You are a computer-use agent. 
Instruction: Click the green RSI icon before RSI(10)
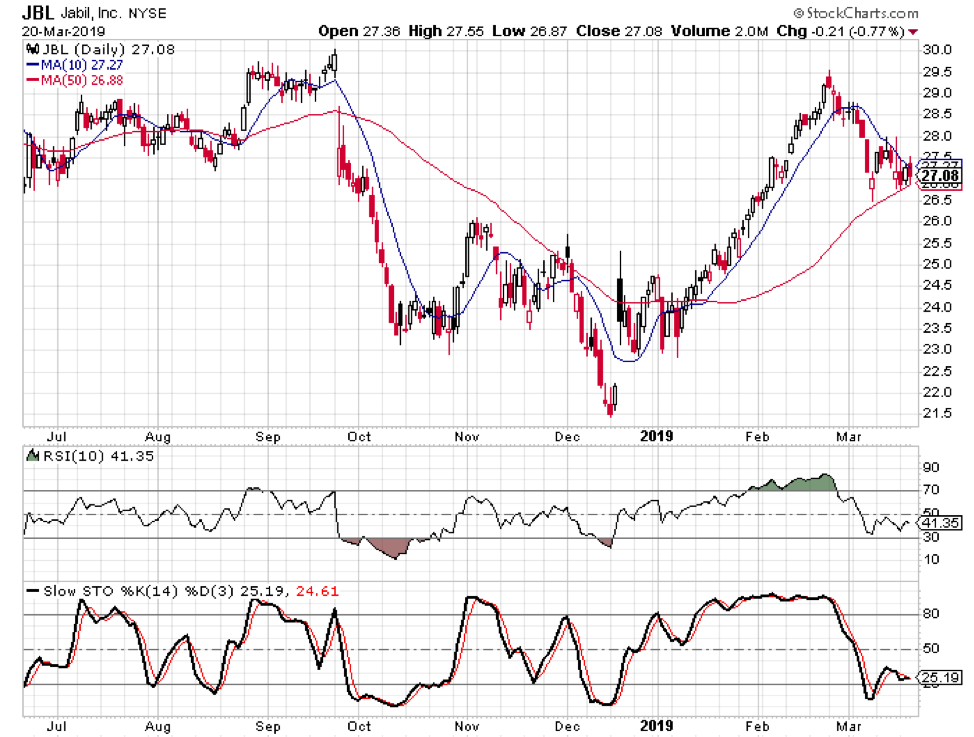pyautogui.click(x=32, y=456)
